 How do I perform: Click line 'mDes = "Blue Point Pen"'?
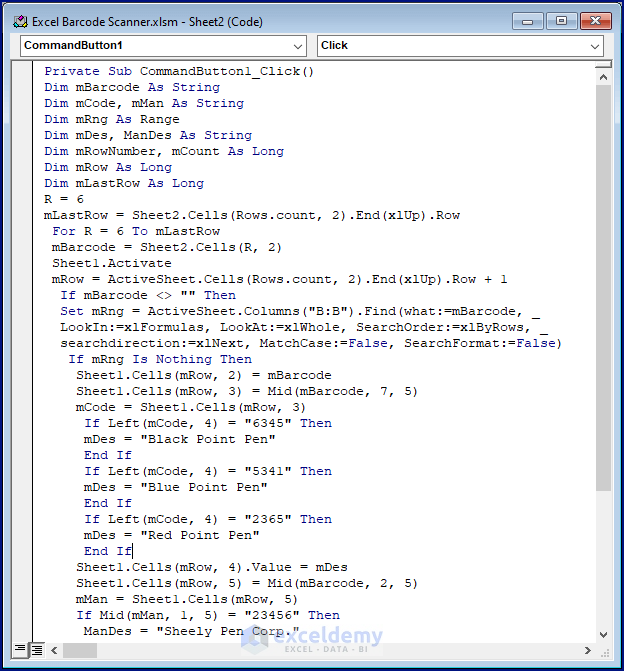(175, 487)
